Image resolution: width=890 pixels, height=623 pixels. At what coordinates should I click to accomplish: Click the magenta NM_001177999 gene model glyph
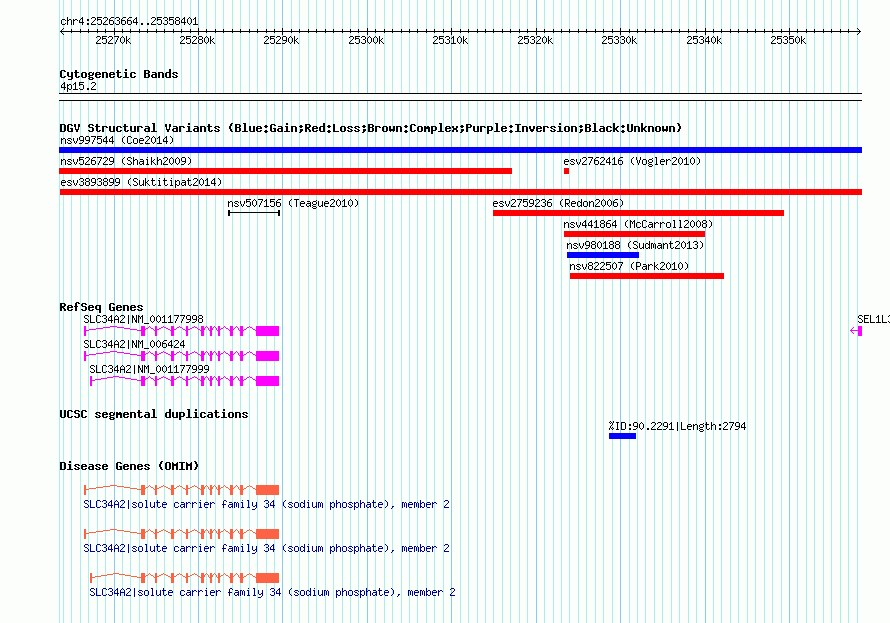pyautogui.click(x=184, y=381)
